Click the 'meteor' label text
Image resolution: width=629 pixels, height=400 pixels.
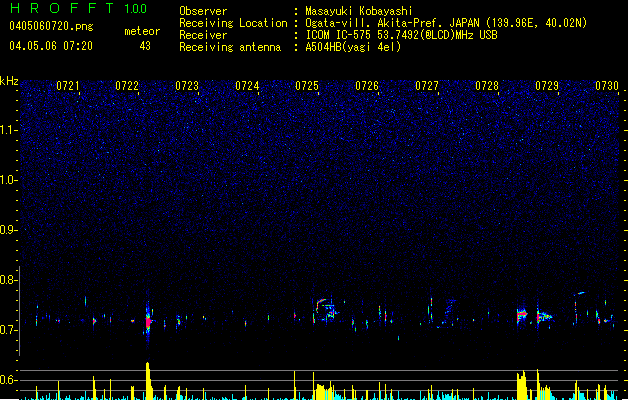[x=142, y=31]
